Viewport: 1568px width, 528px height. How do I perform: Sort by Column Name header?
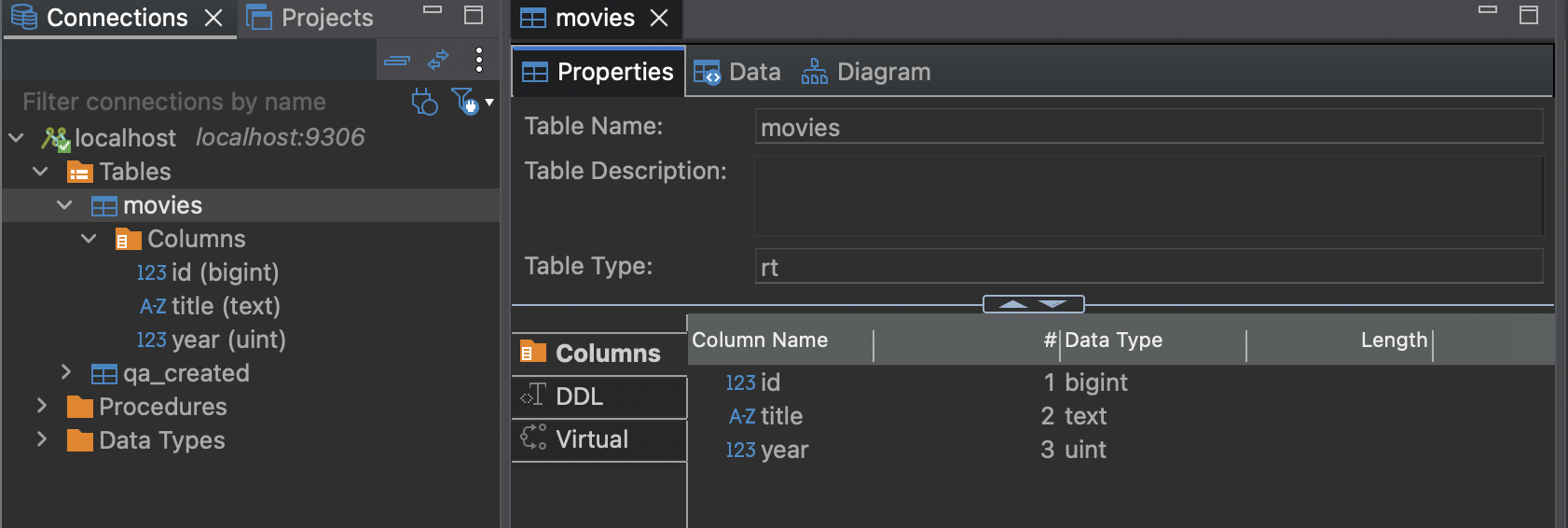pos(780,340)
